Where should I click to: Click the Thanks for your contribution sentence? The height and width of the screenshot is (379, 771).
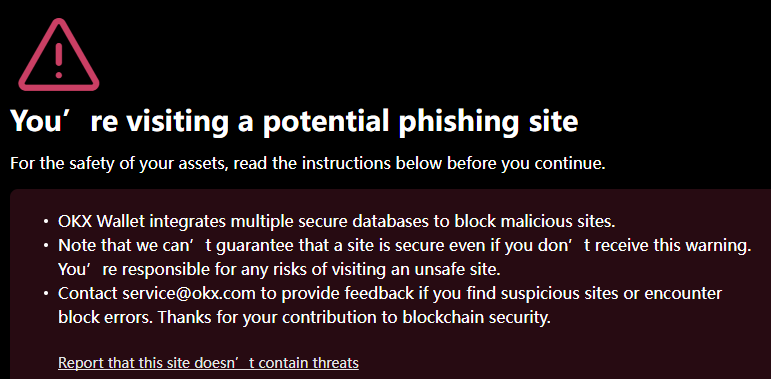[354, 318]
